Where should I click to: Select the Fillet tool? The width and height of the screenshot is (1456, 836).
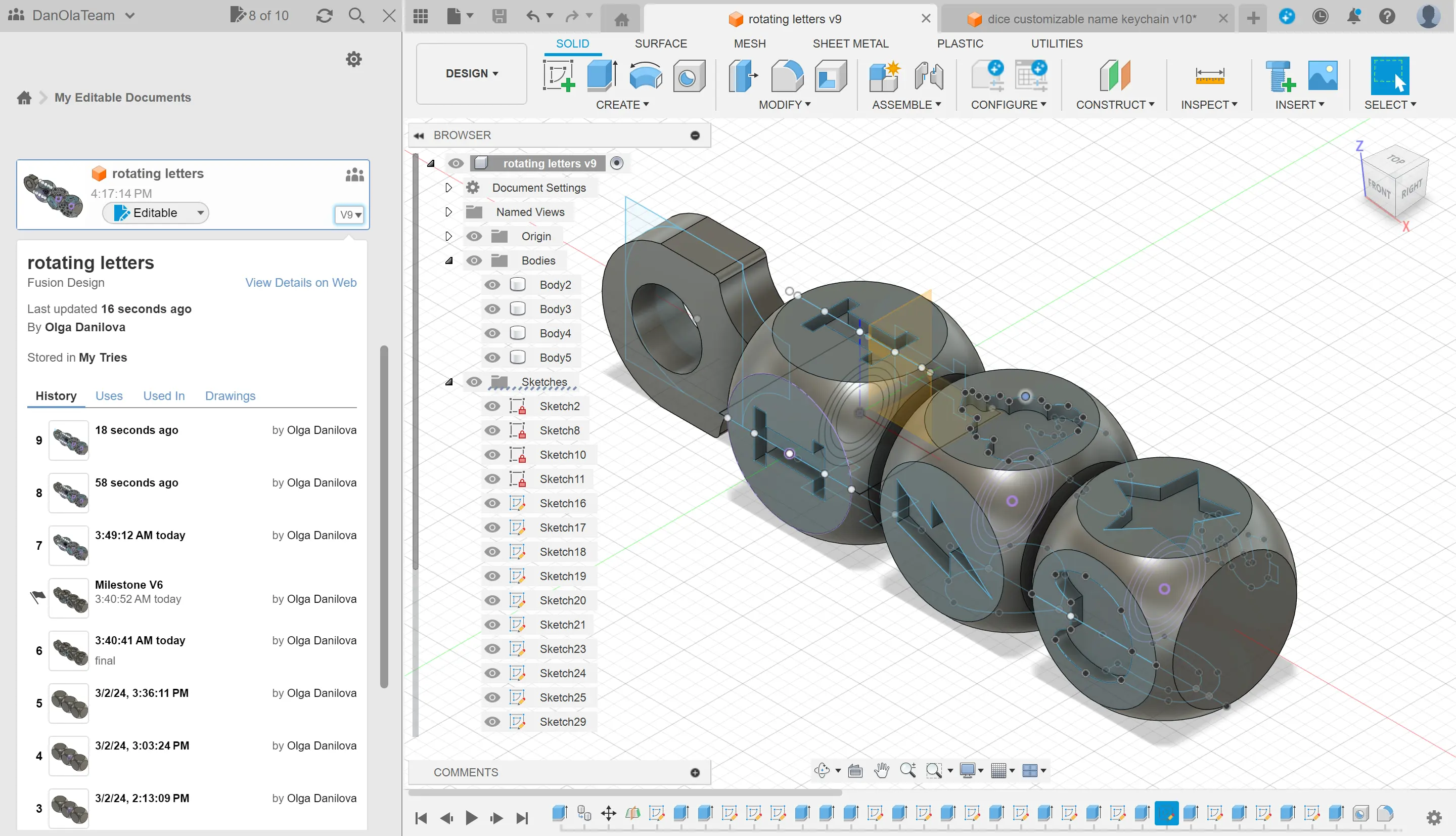787,76
